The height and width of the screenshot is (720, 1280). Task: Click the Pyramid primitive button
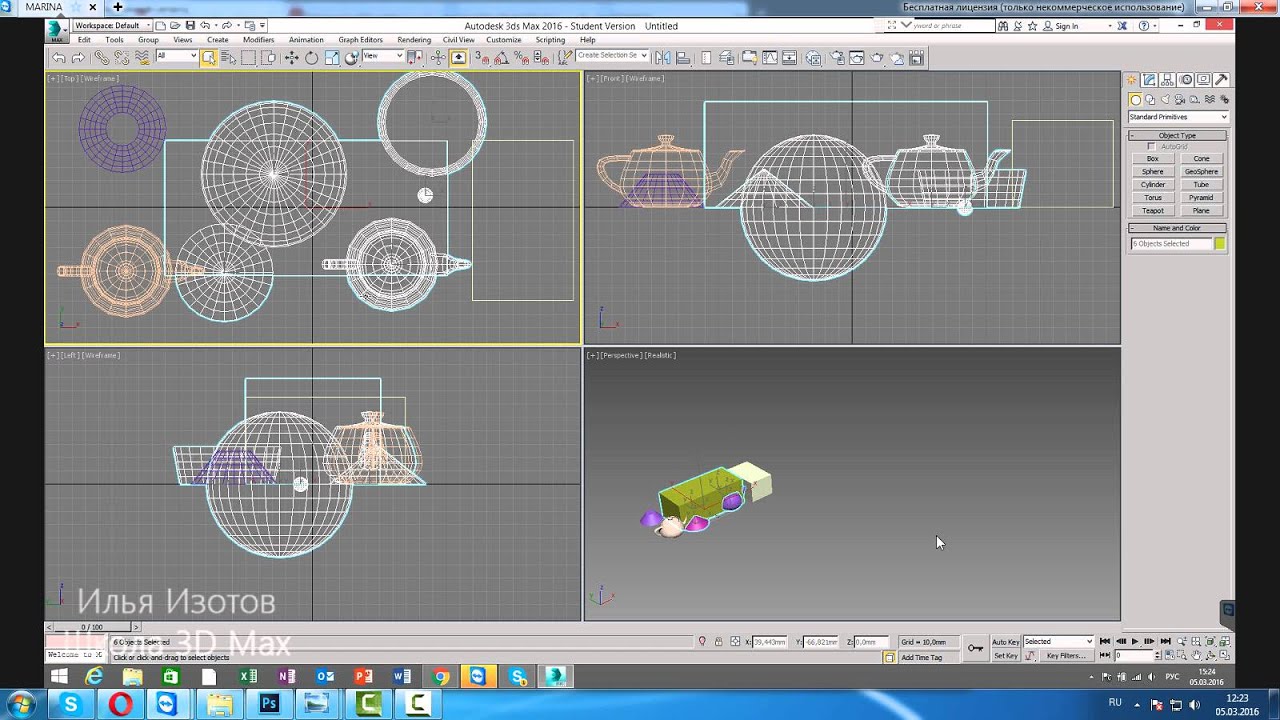[1201, 198]
